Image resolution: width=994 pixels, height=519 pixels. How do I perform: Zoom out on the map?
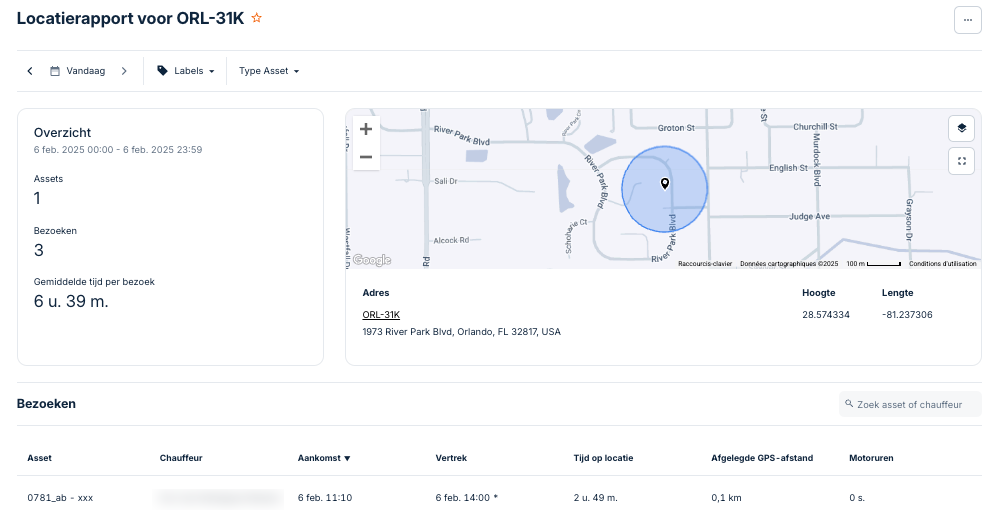coord(366,157)
